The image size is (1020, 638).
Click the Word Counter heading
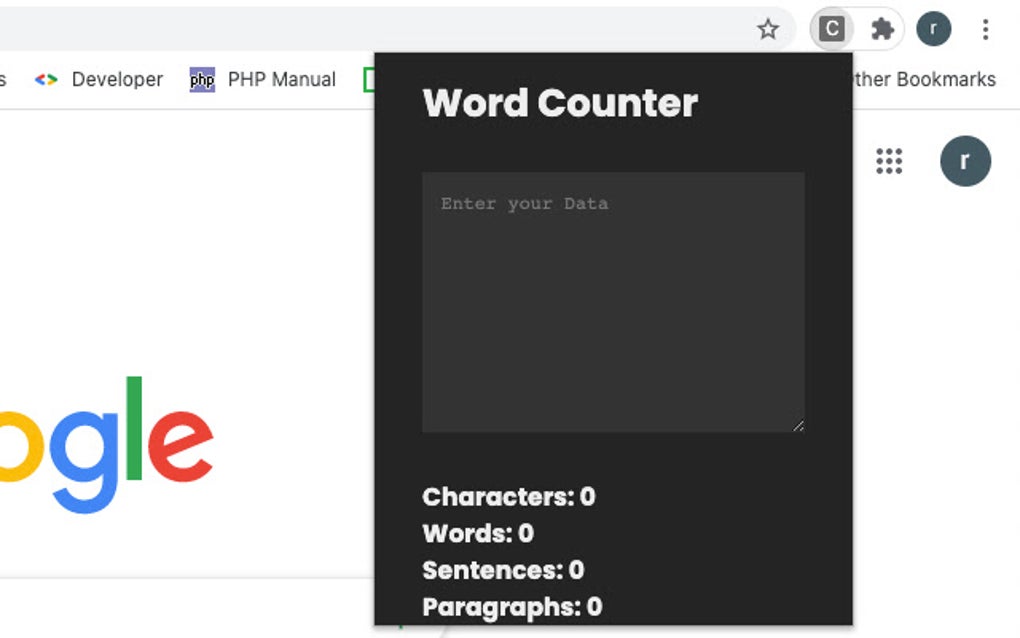point(560,103)
